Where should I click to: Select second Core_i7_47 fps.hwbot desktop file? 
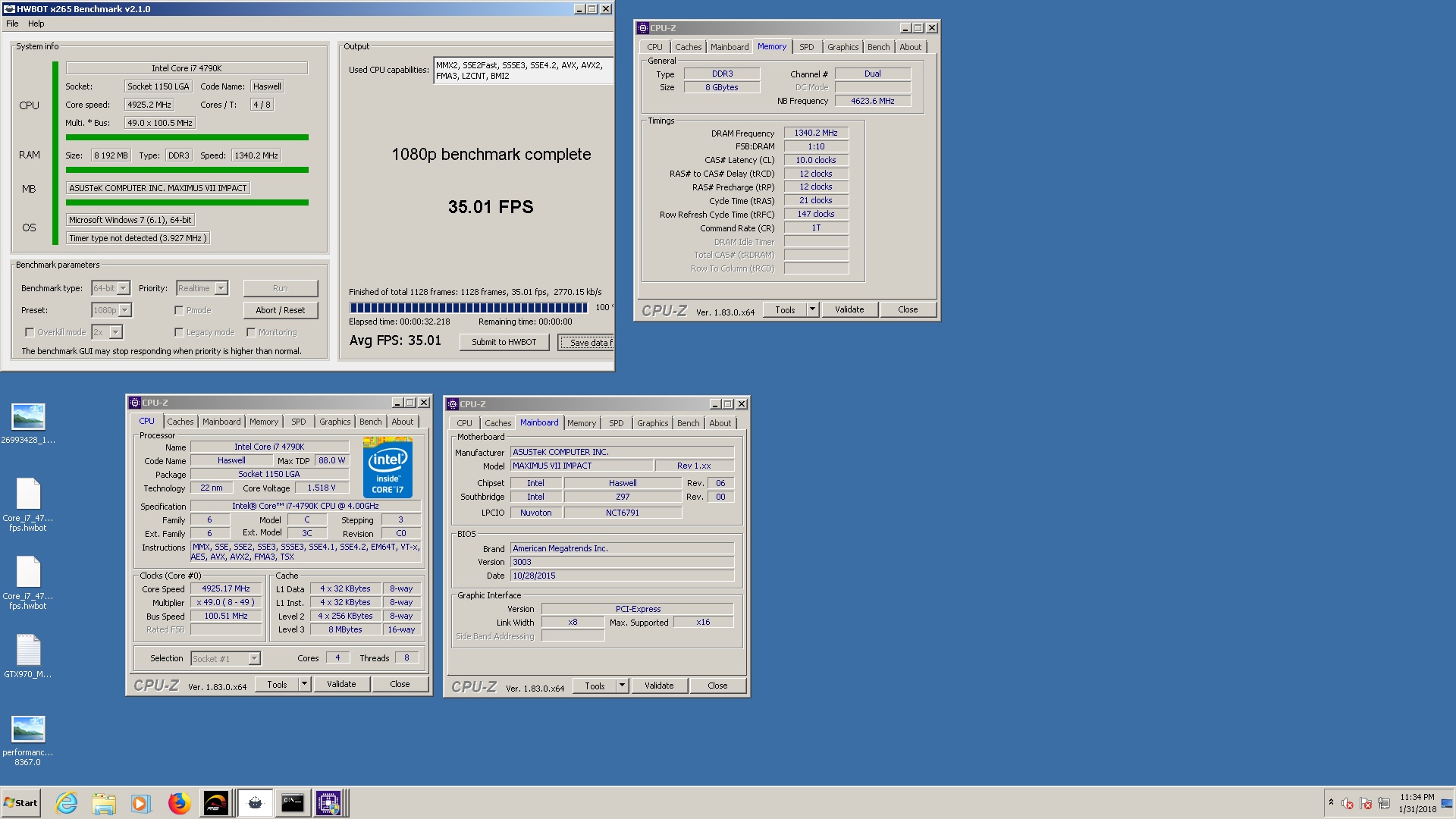[x=29, y=582]
